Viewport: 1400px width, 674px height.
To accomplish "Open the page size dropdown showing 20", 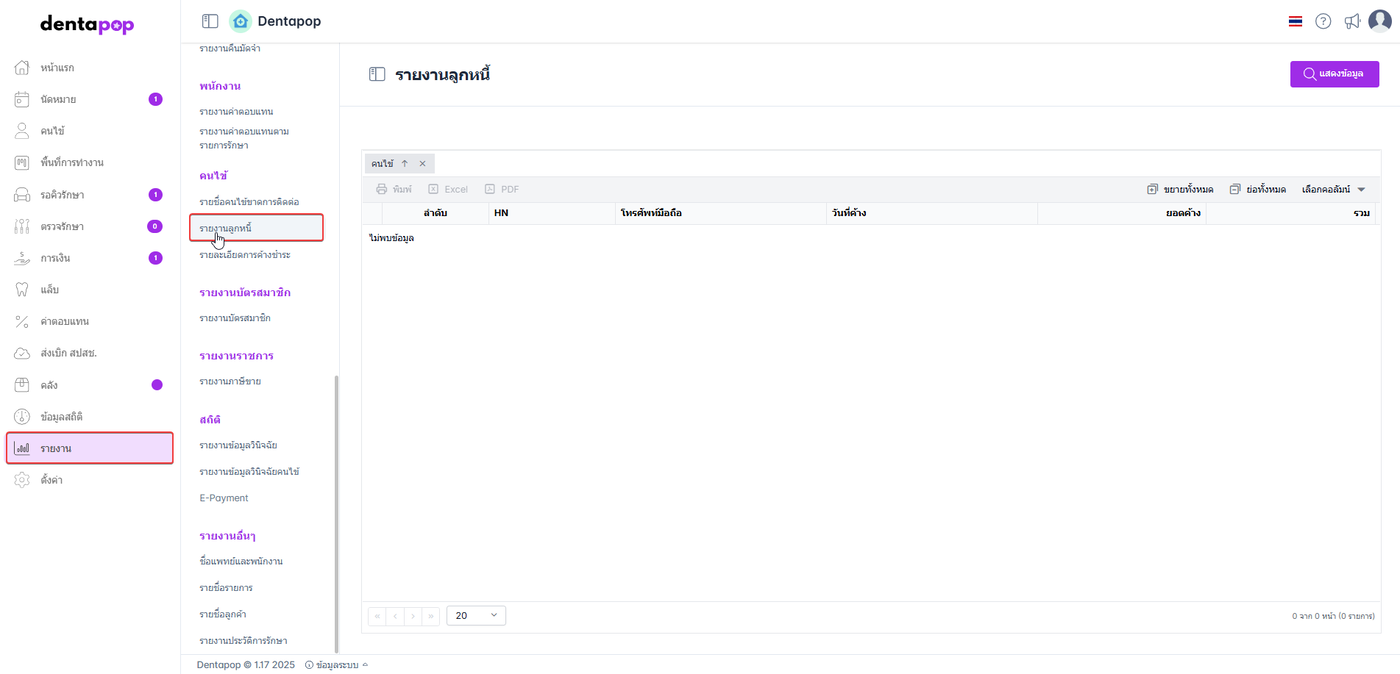I will tap(476, 616).
